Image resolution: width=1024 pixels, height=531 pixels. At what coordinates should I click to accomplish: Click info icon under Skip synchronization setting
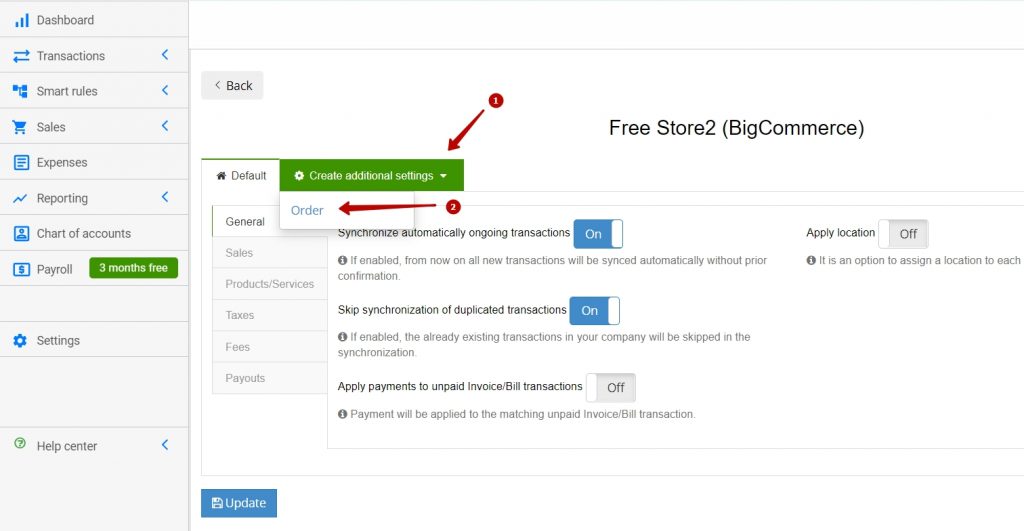[x=342, y=337]
